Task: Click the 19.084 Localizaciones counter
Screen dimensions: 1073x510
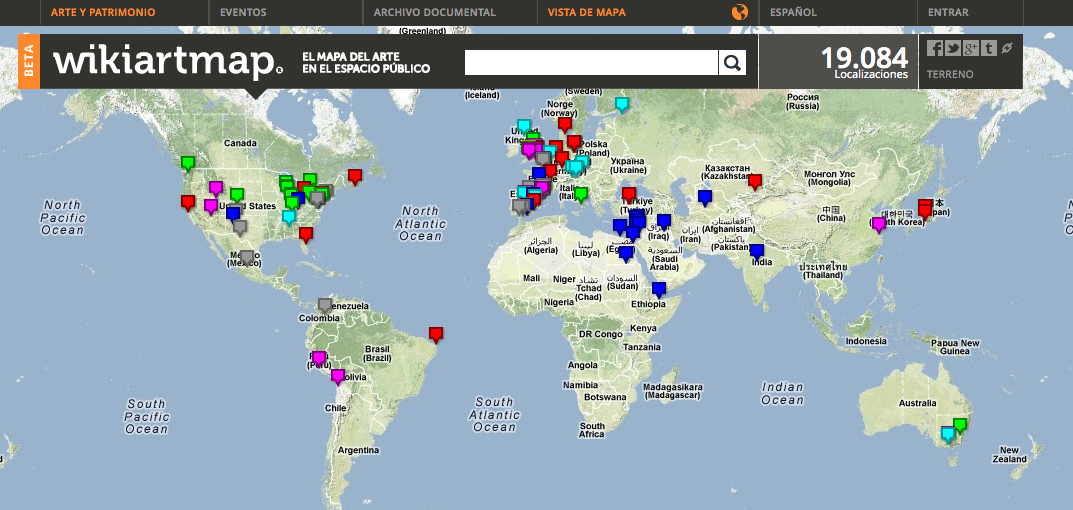Action: tap(864, 62)
